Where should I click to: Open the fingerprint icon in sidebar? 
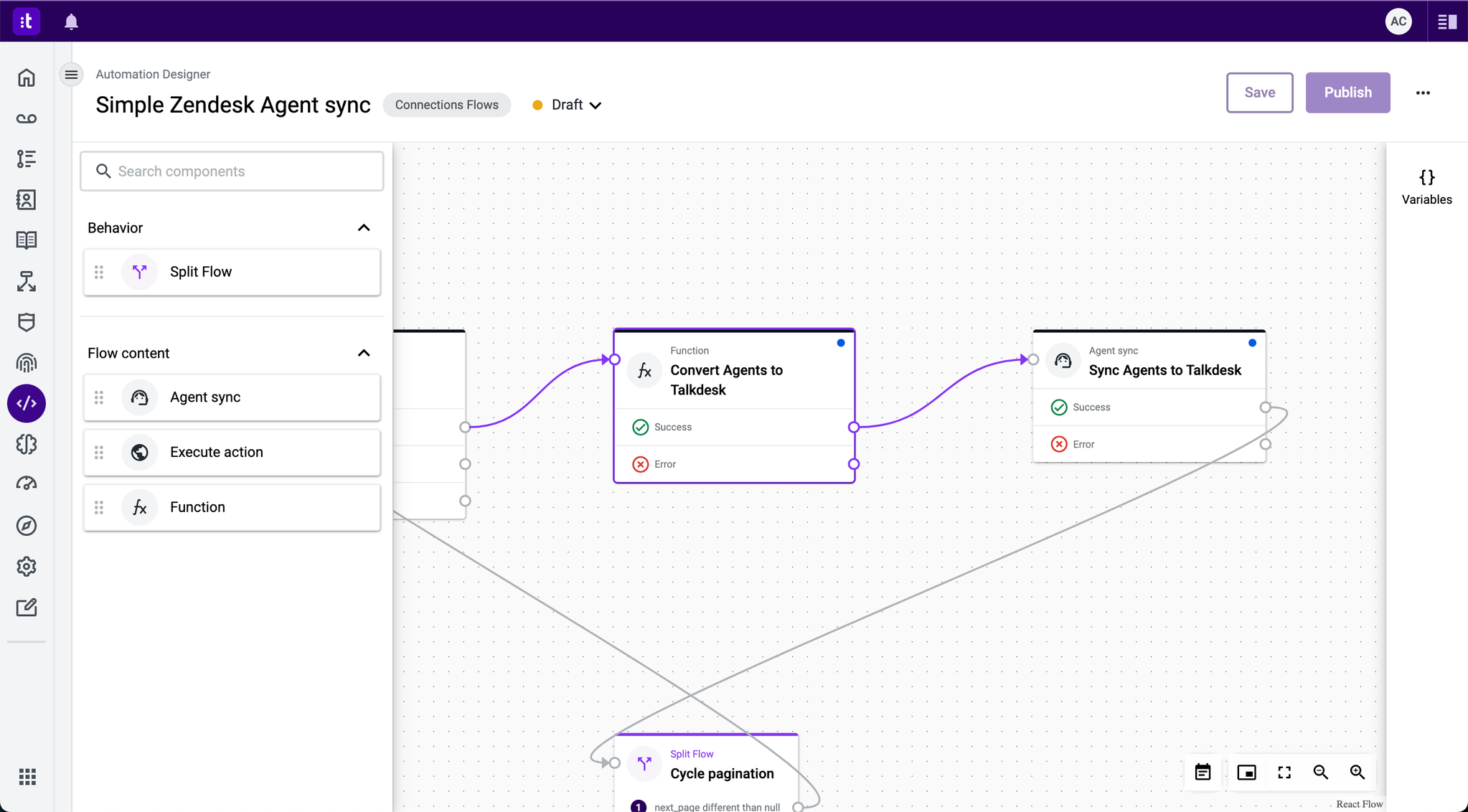click(27, 363)
